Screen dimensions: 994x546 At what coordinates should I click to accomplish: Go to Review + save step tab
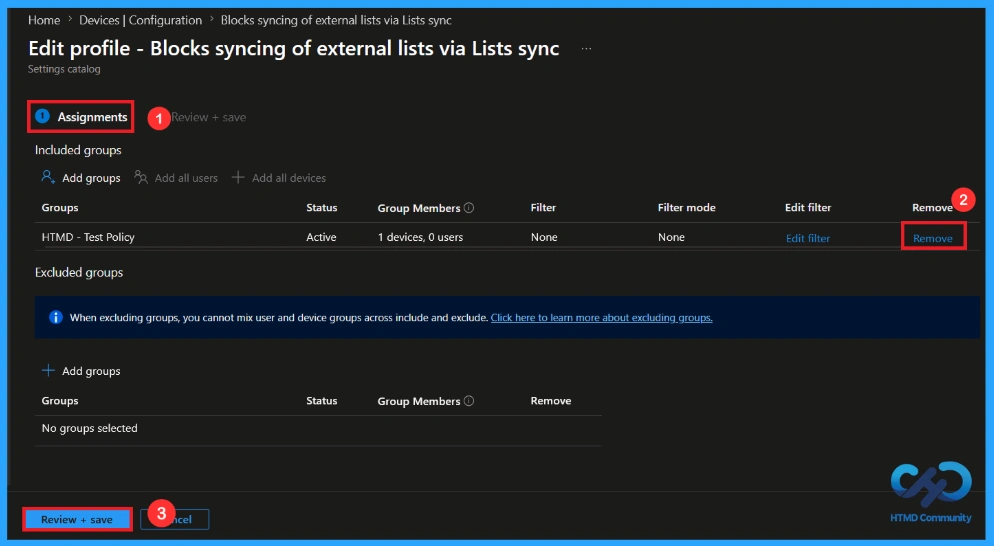(x=209, y=117)
